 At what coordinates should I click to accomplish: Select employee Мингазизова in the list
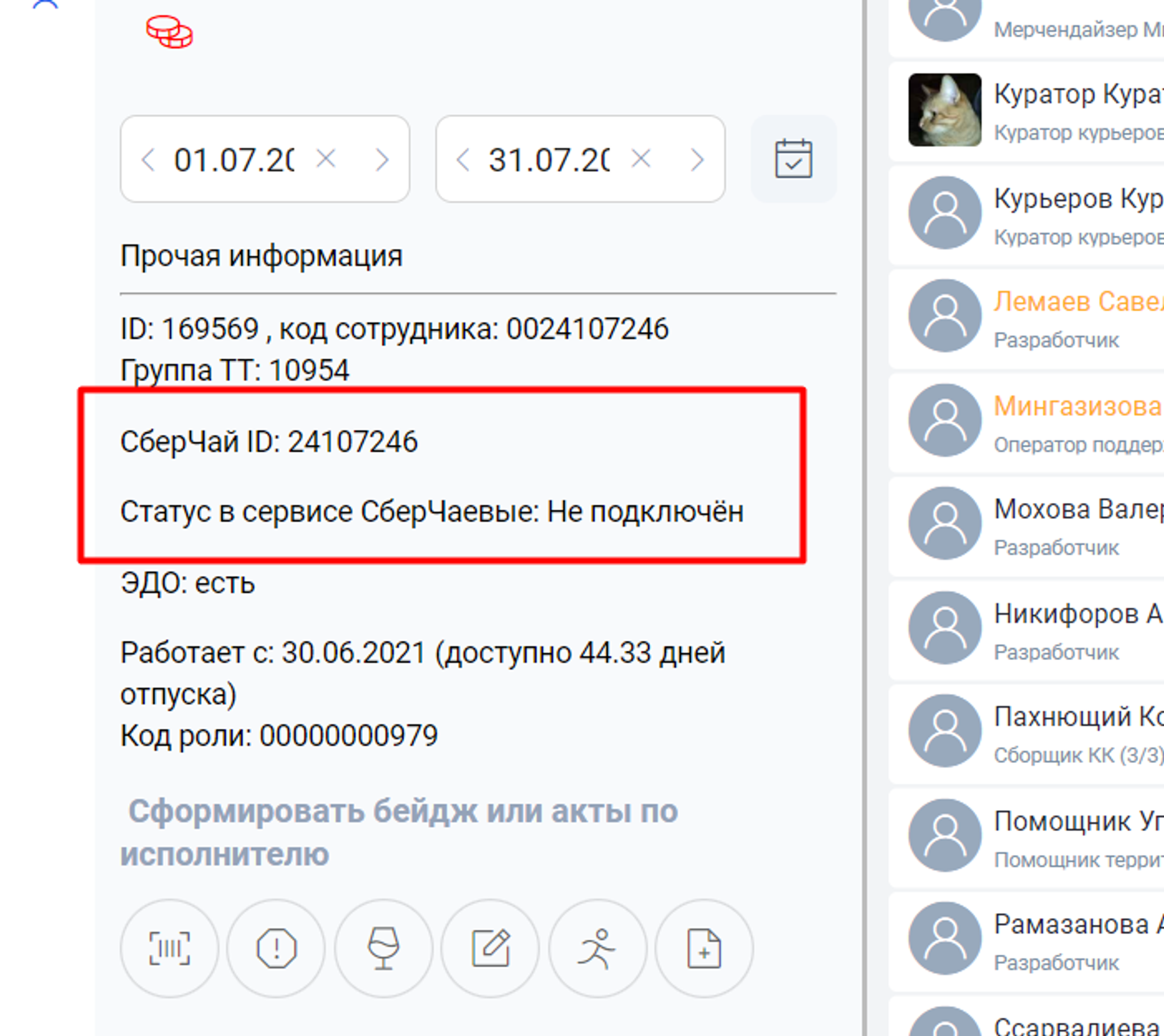click(x=1027, y=423)
